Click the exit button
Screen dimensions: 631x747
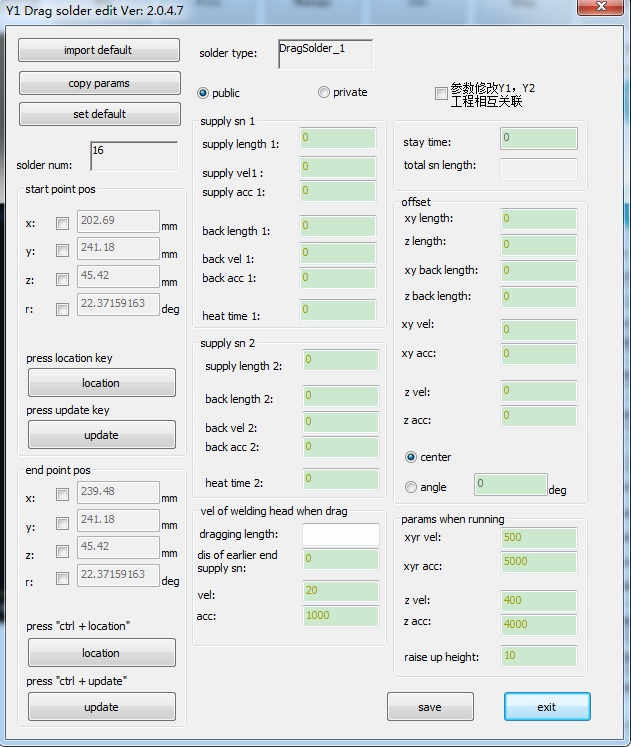[546, 707]
